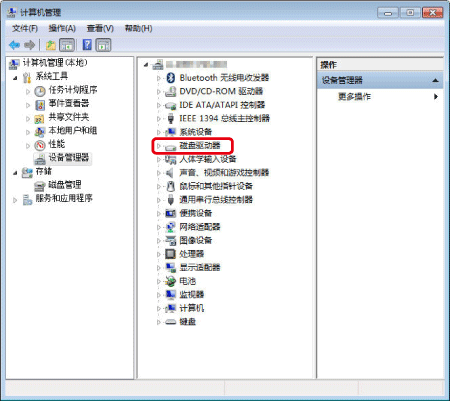This screenshot has width=450, height=401.
Task: Open the 文件(F) menu
Action: tap(25, 28)
